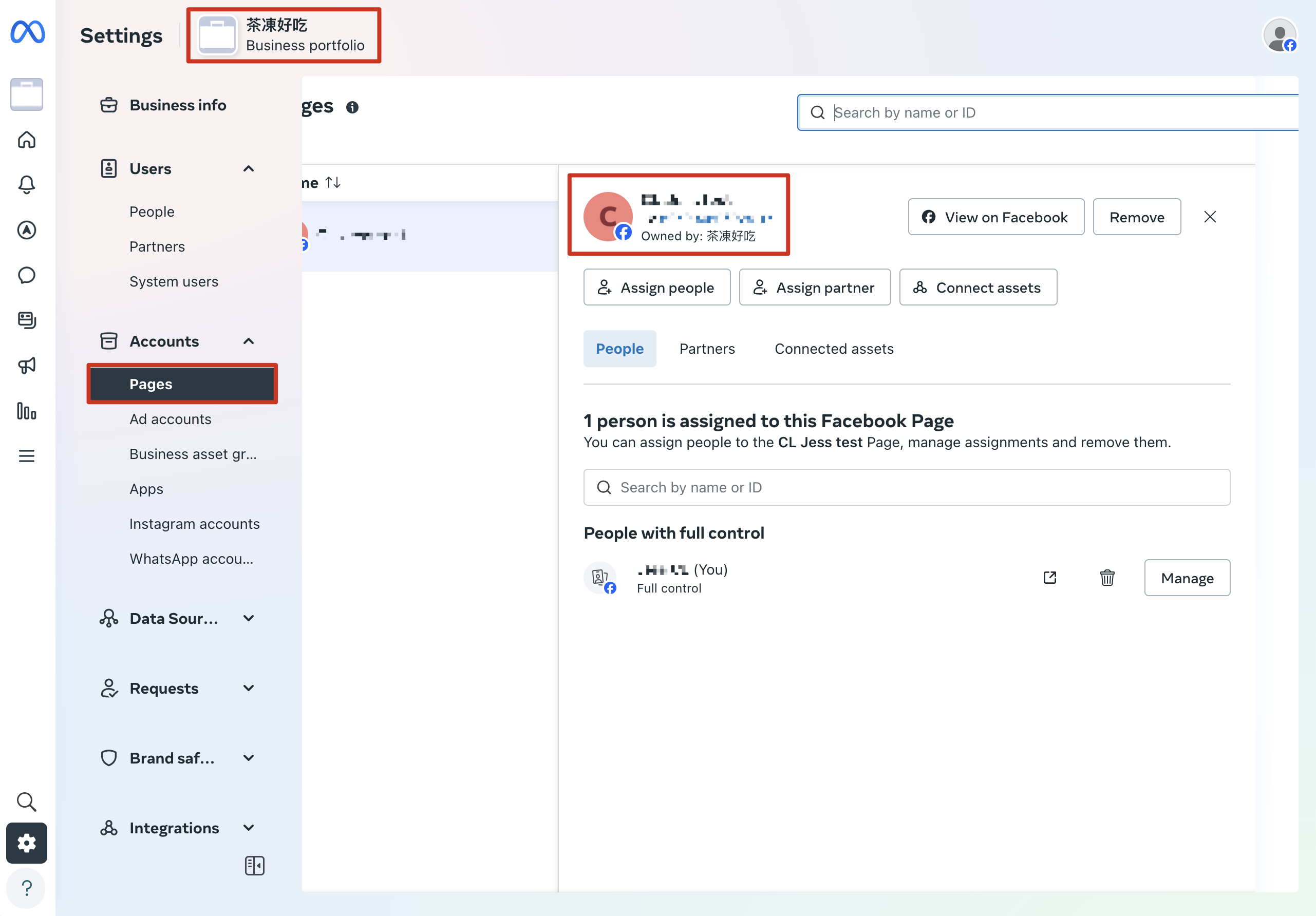Focus the people Search by name or ID field
1316x916 pixels.
click(x=907, y=487)
